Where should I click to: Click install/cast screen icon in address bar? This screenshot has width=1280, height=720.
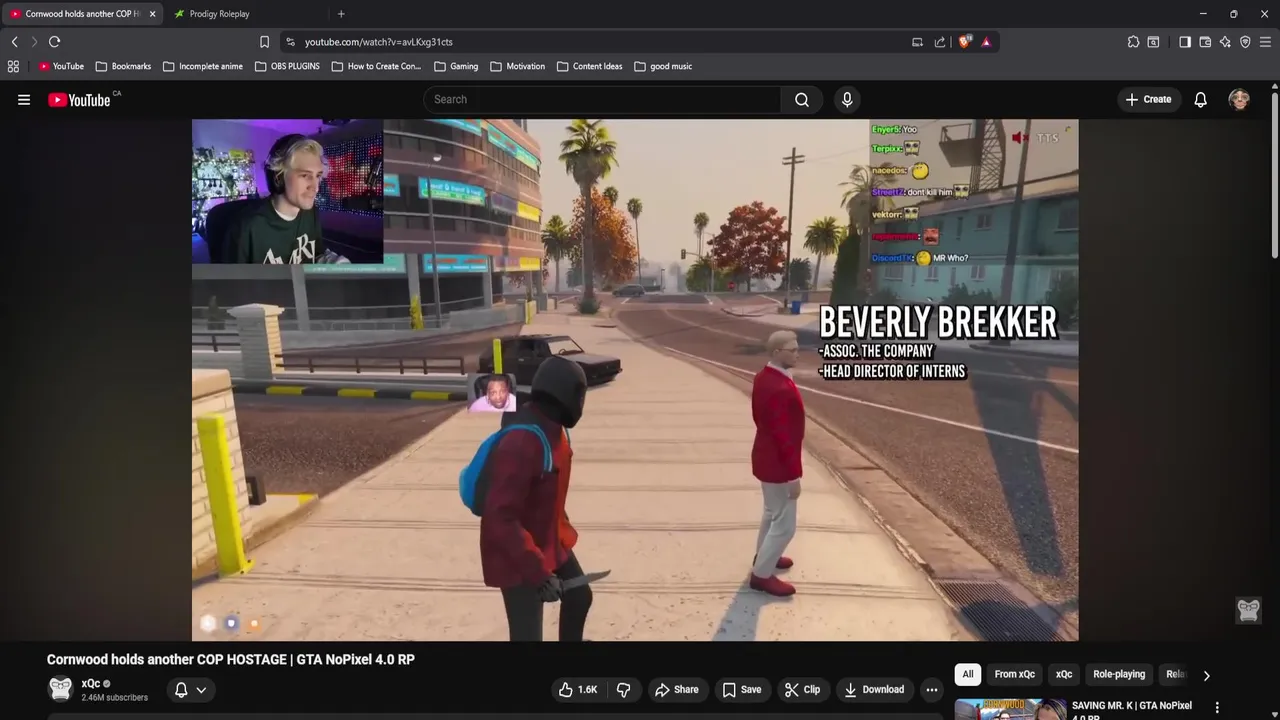pos(917,42)
